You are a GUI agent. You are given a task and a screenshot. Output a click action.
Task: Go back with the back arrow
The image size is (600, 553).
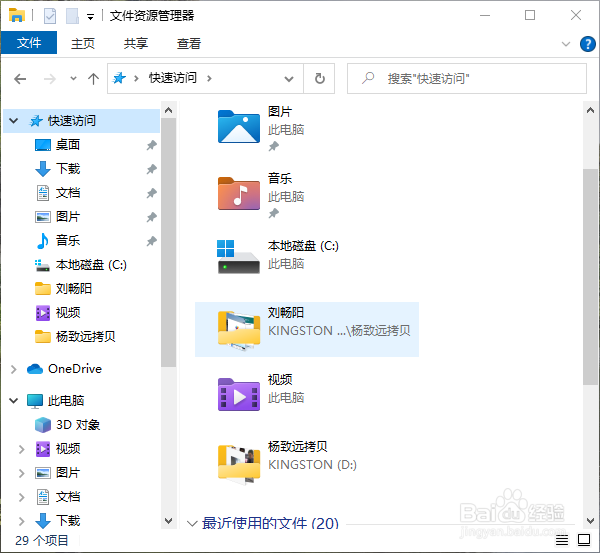(x=20, y=79)
